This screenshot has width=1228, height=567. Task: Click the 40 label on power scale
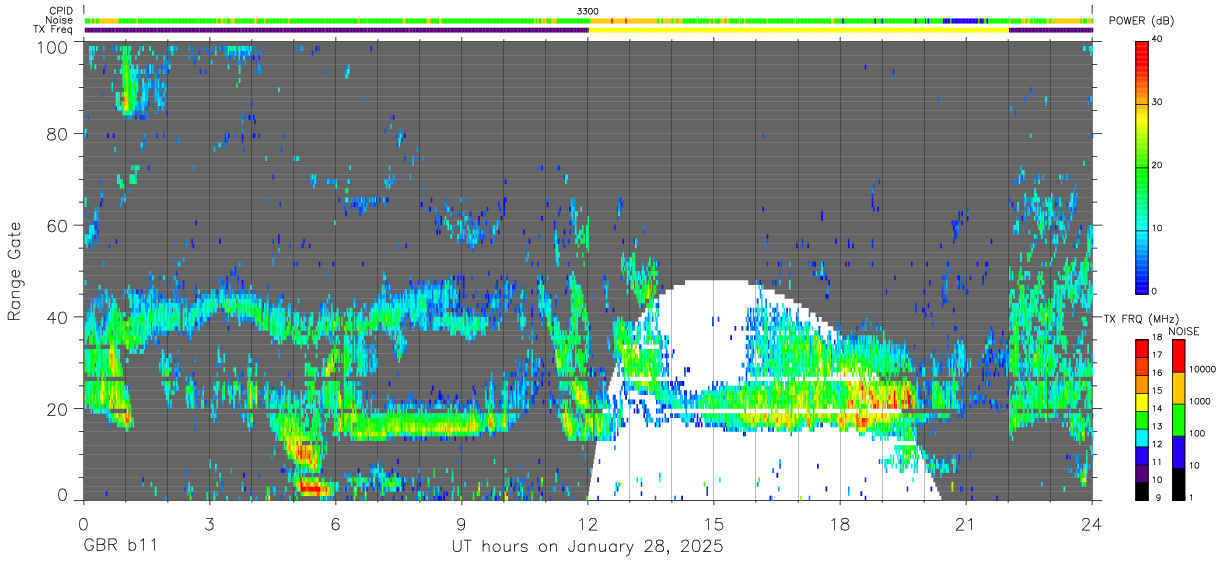point(1160,40)
